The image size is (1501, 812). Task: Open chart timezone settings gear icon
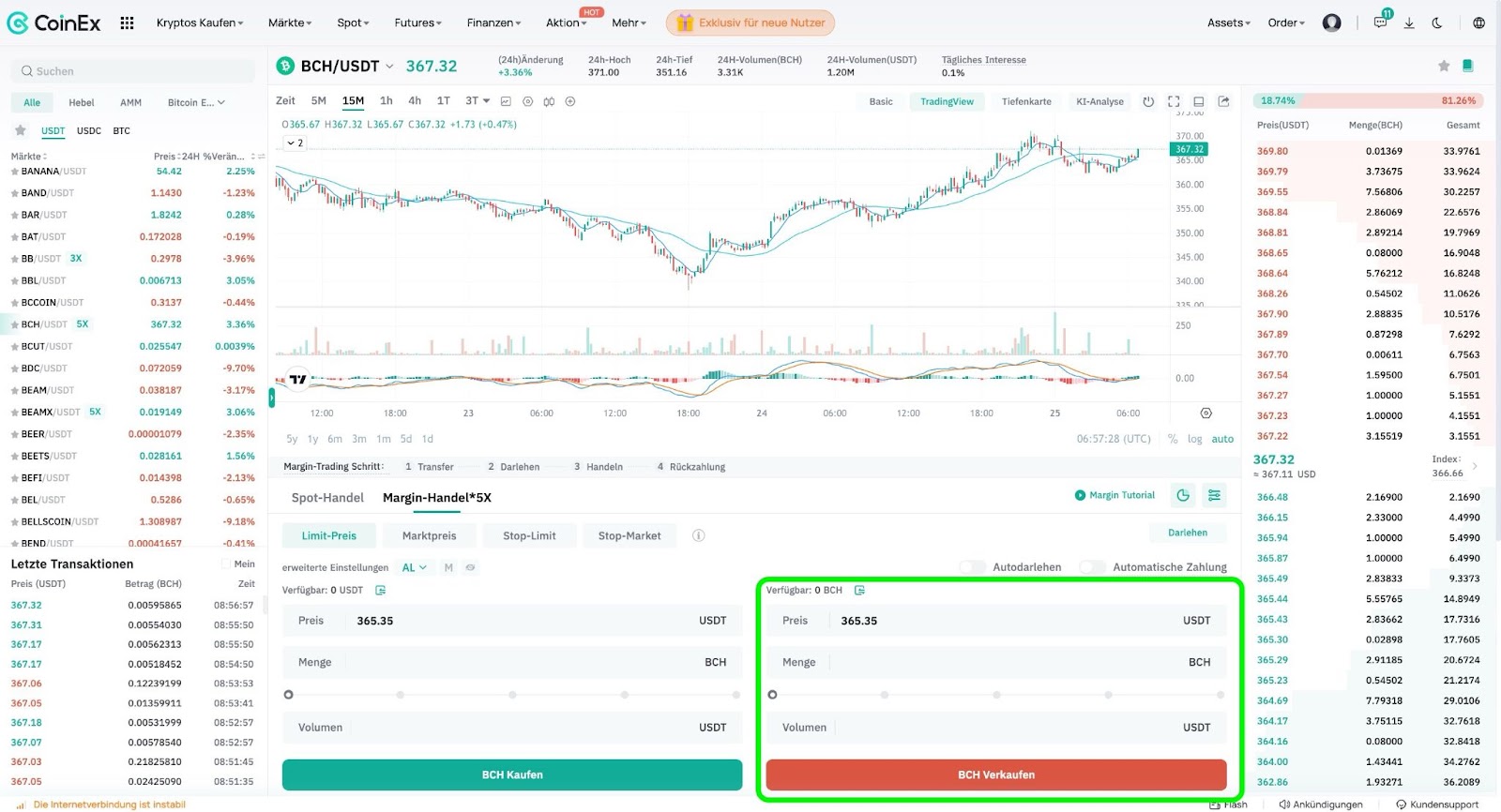[1206, 413]
